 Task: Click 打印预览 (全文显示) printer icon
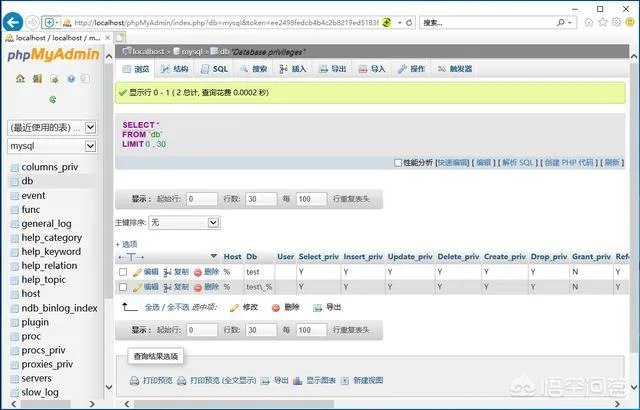pos(182,381)
